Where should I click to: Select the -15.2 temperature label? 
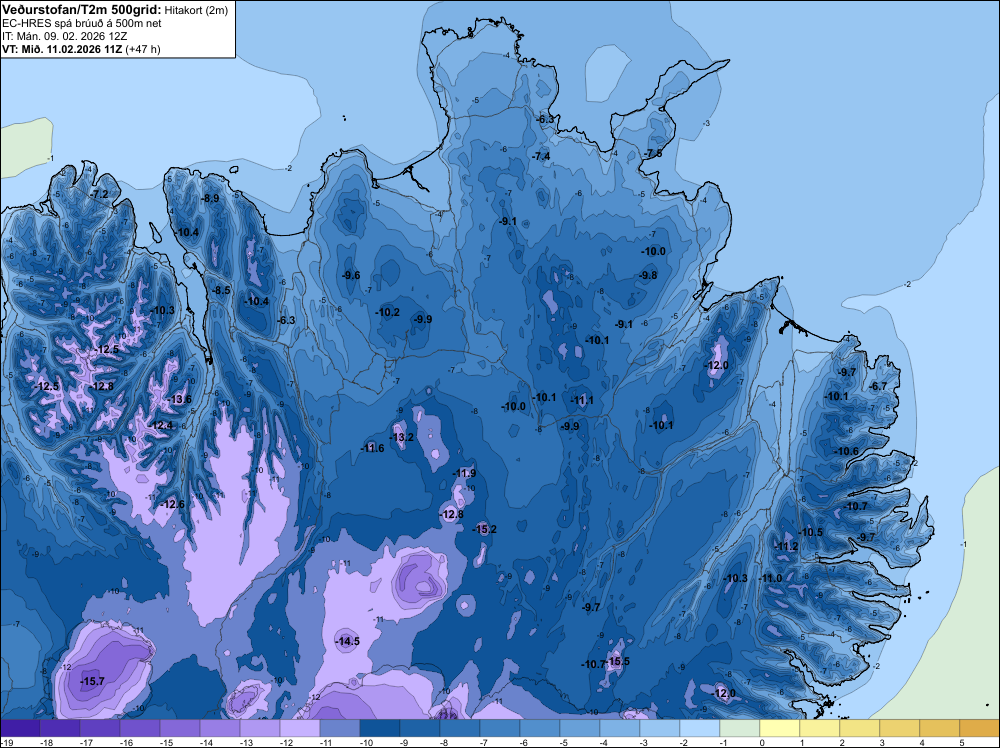pos(485,529)
